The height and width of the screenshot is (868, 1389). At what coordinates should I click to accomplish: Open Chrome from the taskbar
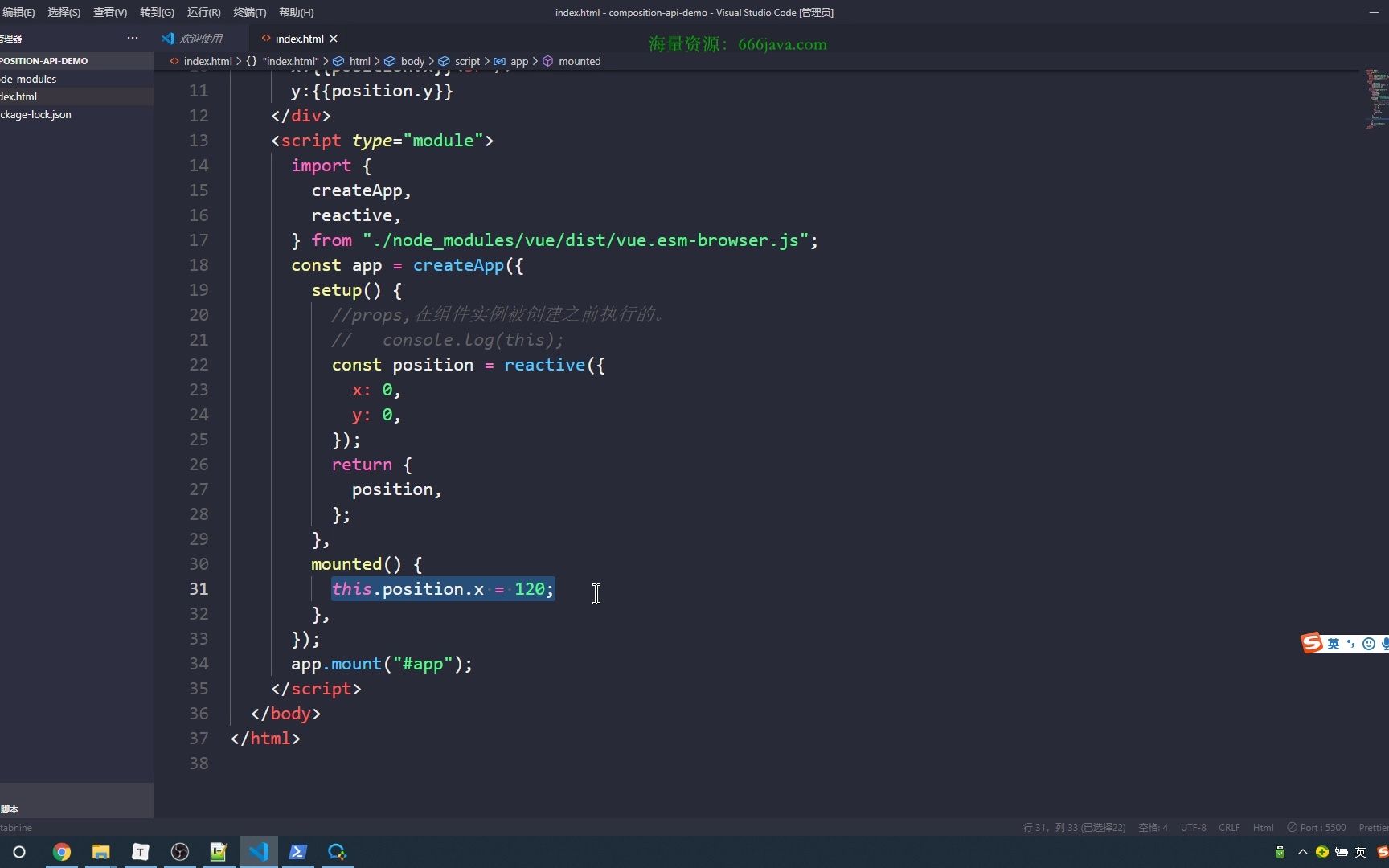(x=62, y=852)
